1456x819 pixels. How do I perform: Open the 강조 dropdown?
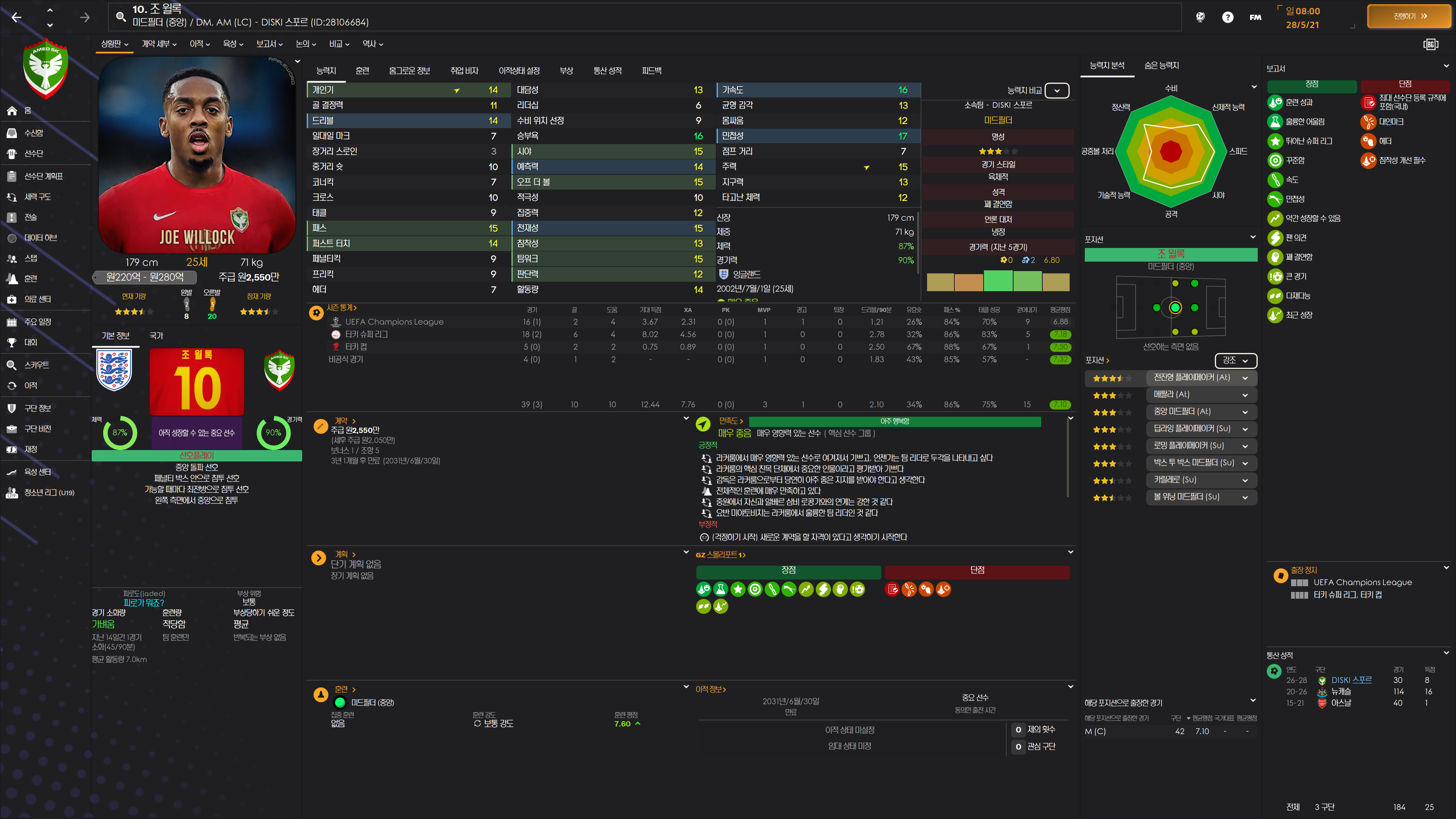tap(1236, 360)
